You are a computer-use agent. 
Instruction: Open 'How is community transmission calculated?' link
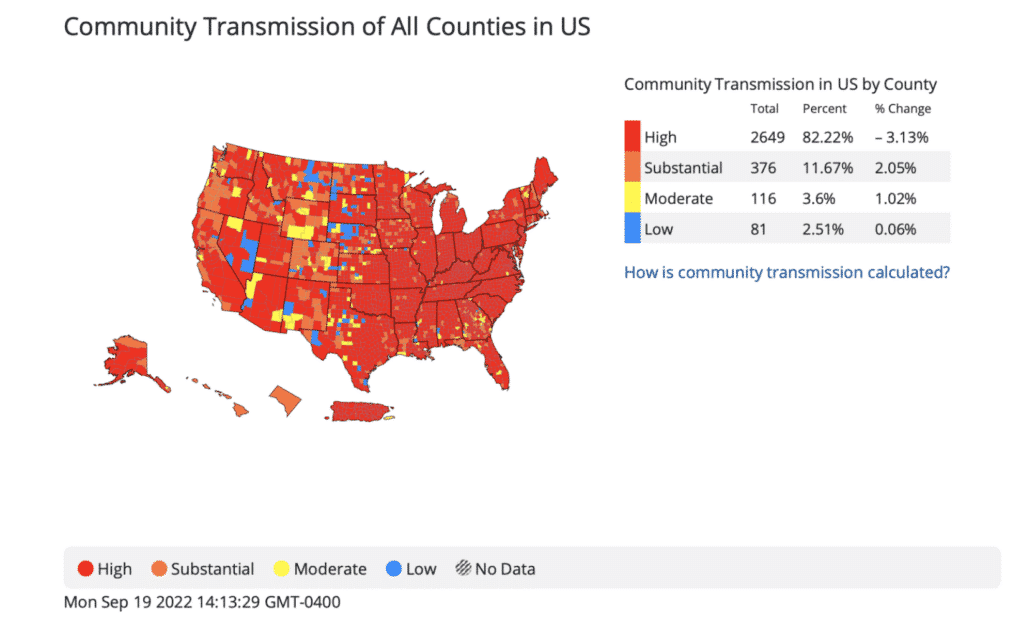click(787, 272)
